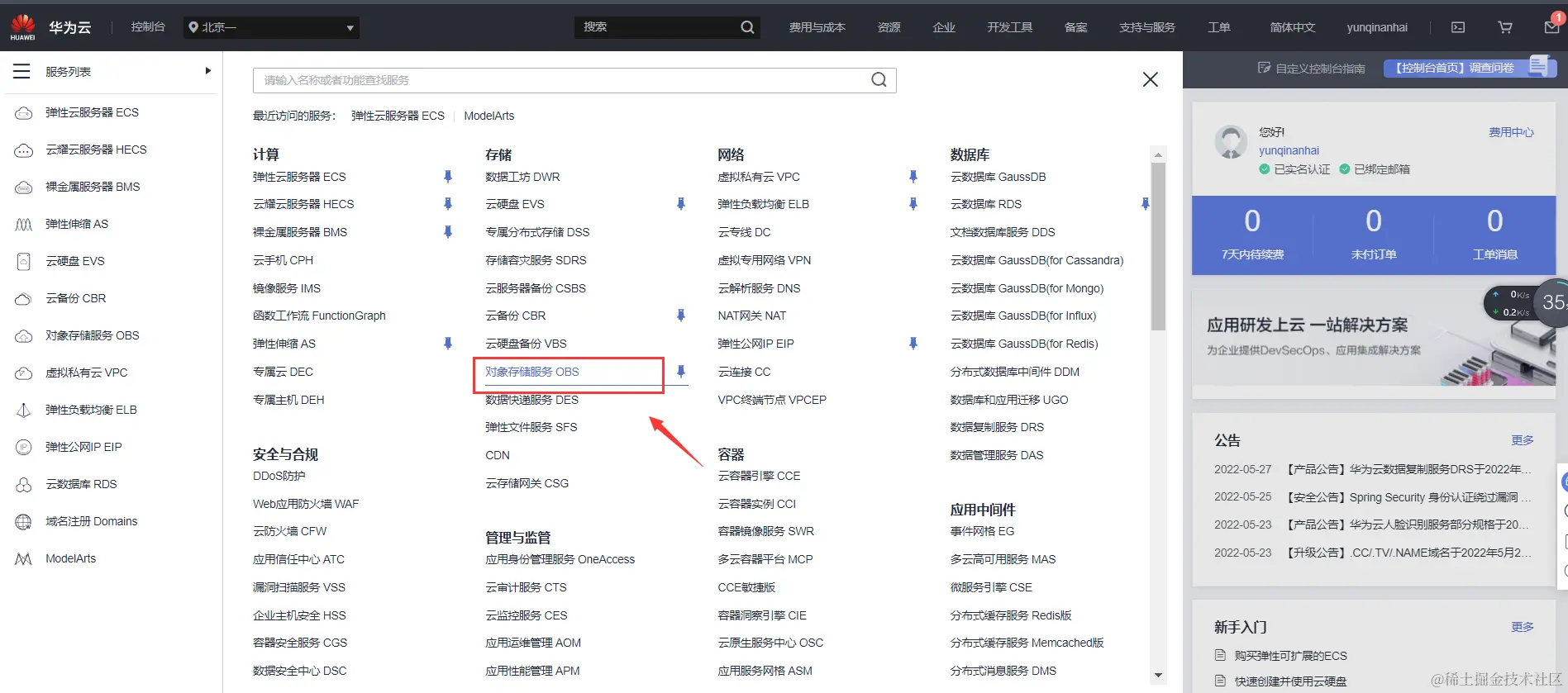Click the BMS sidebar icon
Image resolution: width=1568 pixels, height=693 pixels.
pyautogui.click(x=24, y=187)
